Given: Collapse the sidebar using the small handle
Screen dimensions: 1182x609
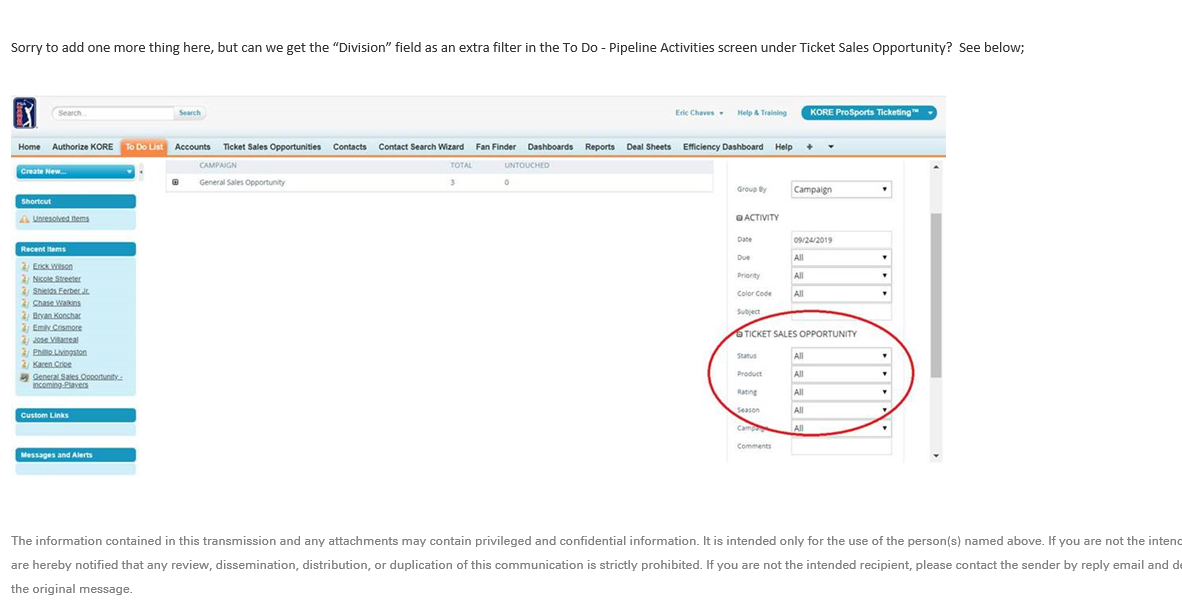Looking at the screenshot, I should click(141, 172).
